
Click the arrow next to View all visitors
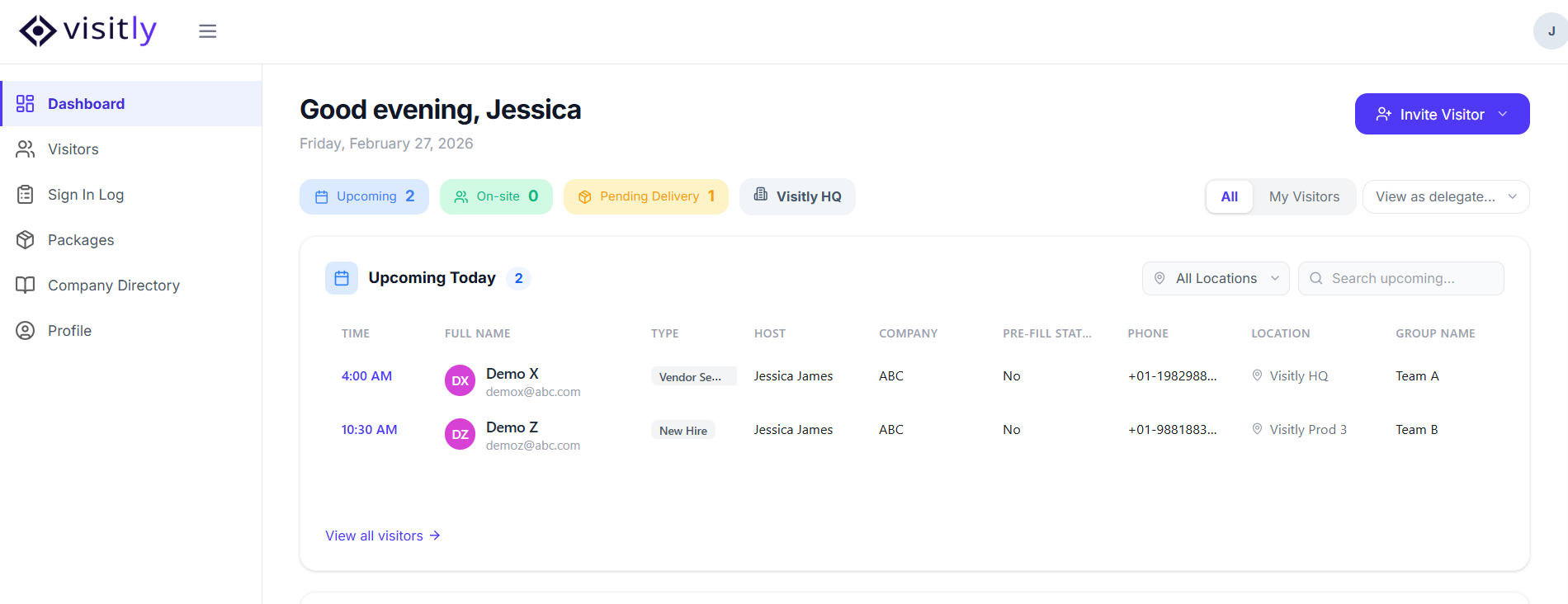pyautogui.click(x=435, y=536)
